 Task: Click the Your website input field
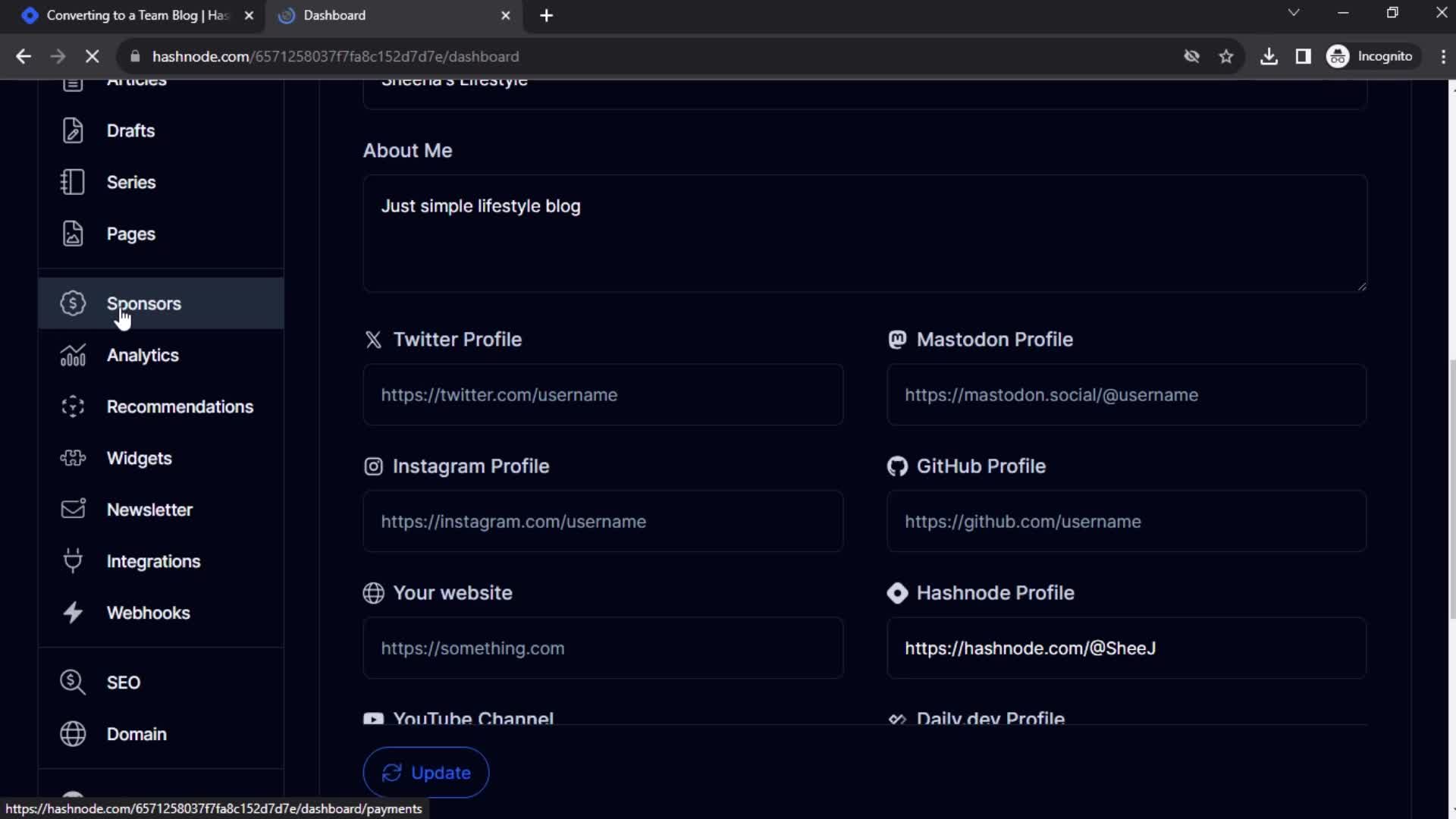point(603,648)
